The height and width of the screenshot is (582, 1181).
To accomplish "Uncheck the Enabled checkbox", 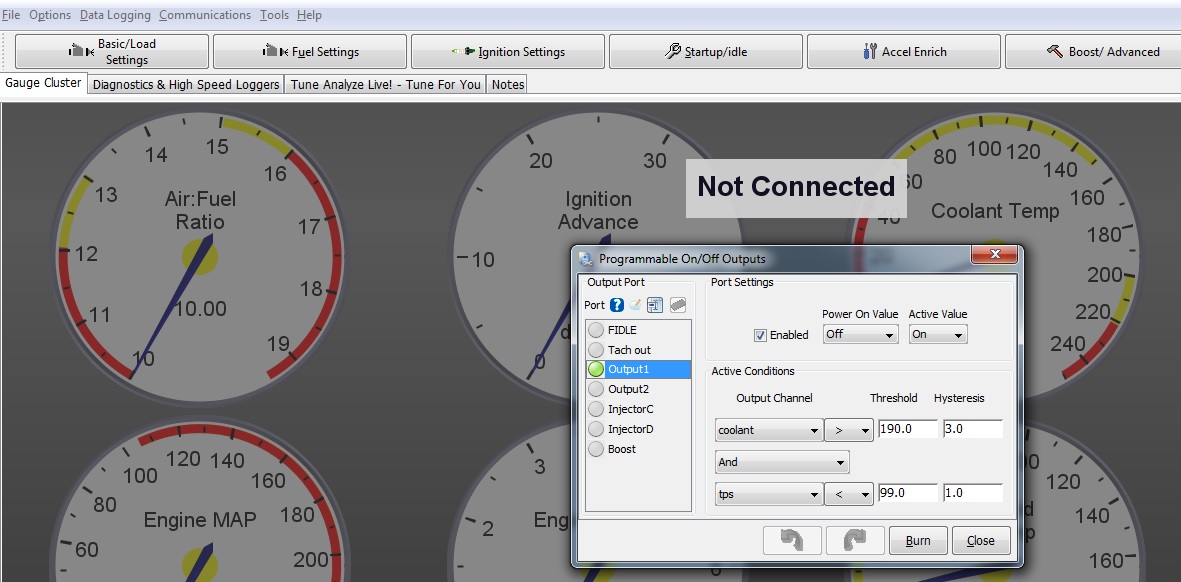I will pos(761,335).
